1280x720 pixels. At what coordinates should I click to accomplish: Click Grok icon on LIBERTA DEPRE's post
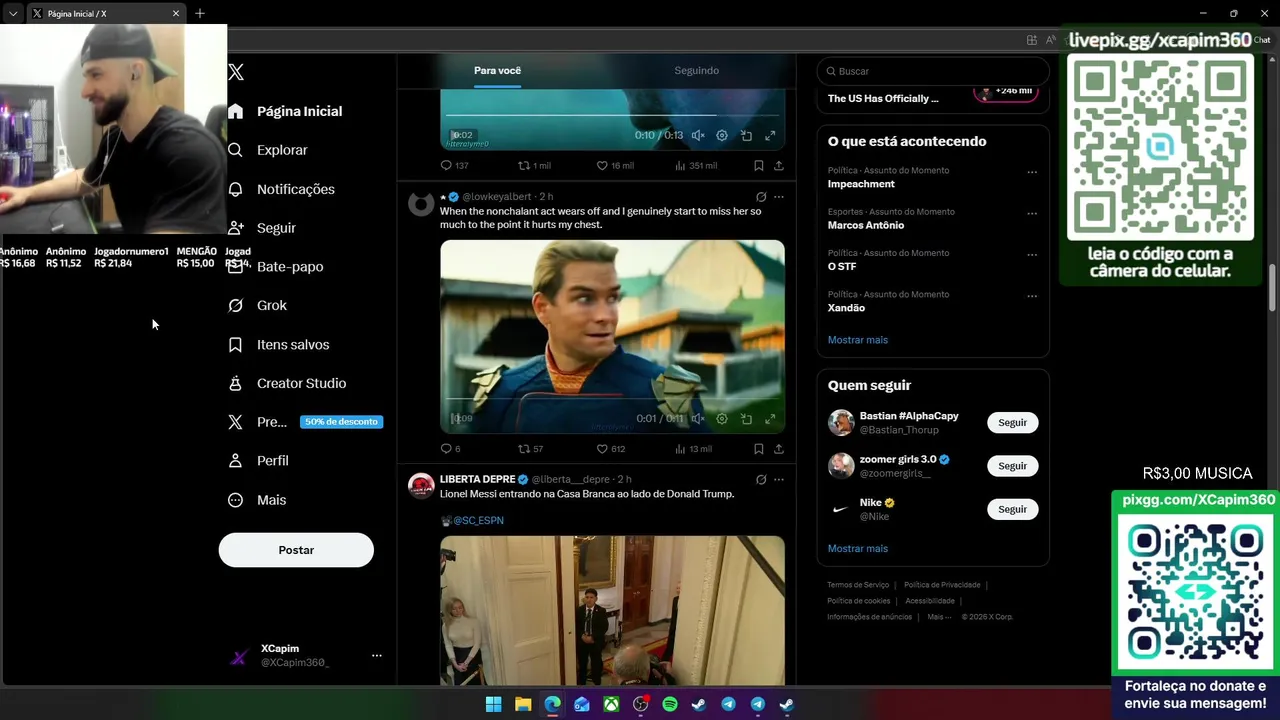tap(761, 480)
